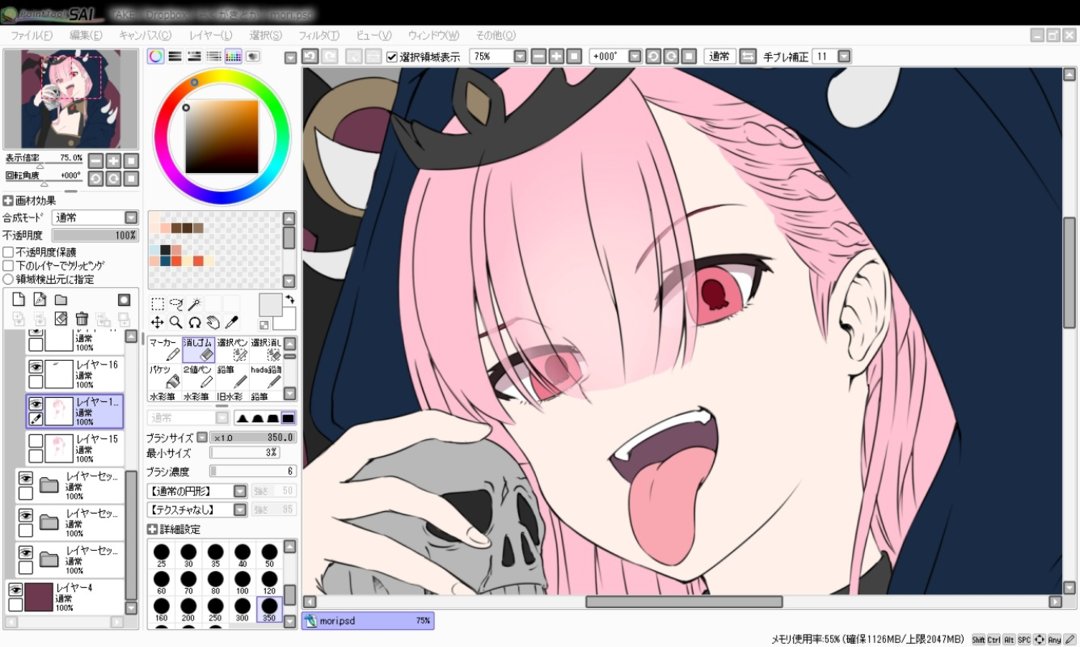The width and height of the screenshot is (1080, 647).
Task: Enable 下のレイヤーでクリッピング checkbox
Action: point(8,265)
